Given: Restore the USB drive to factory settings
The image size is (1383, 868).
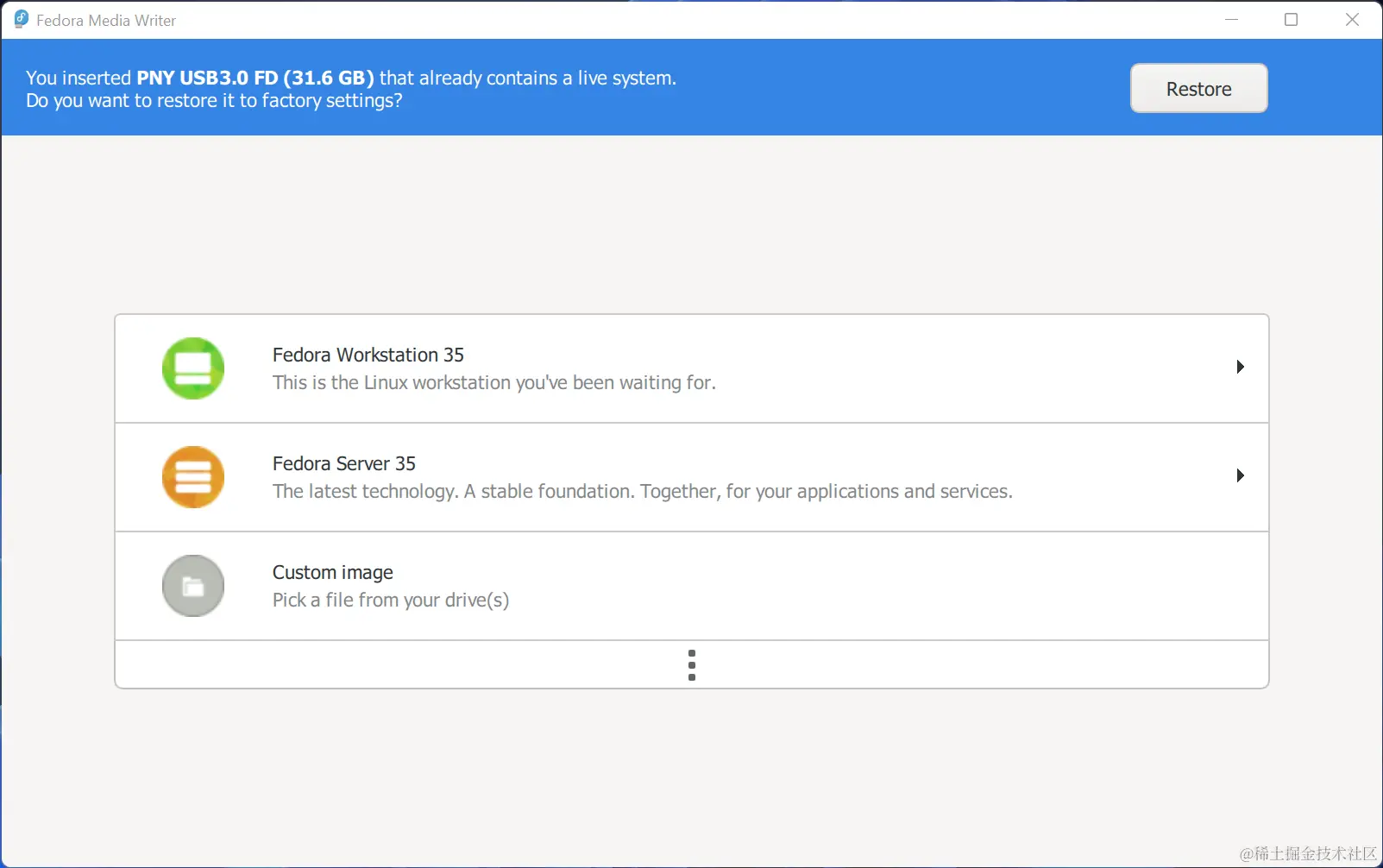Looking at the screenshot, I should [1199, 88].
